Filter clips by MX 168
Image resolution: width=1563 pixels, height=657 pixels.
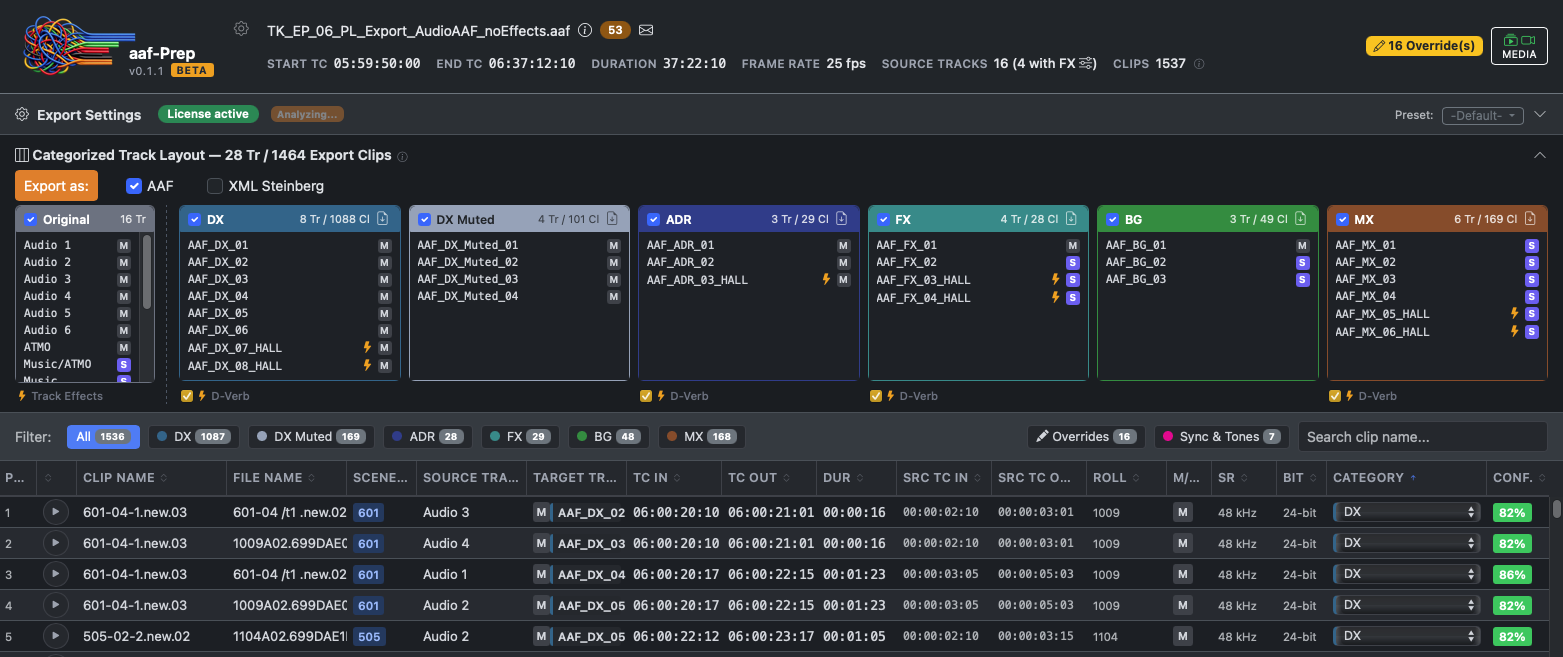point(700,437)
